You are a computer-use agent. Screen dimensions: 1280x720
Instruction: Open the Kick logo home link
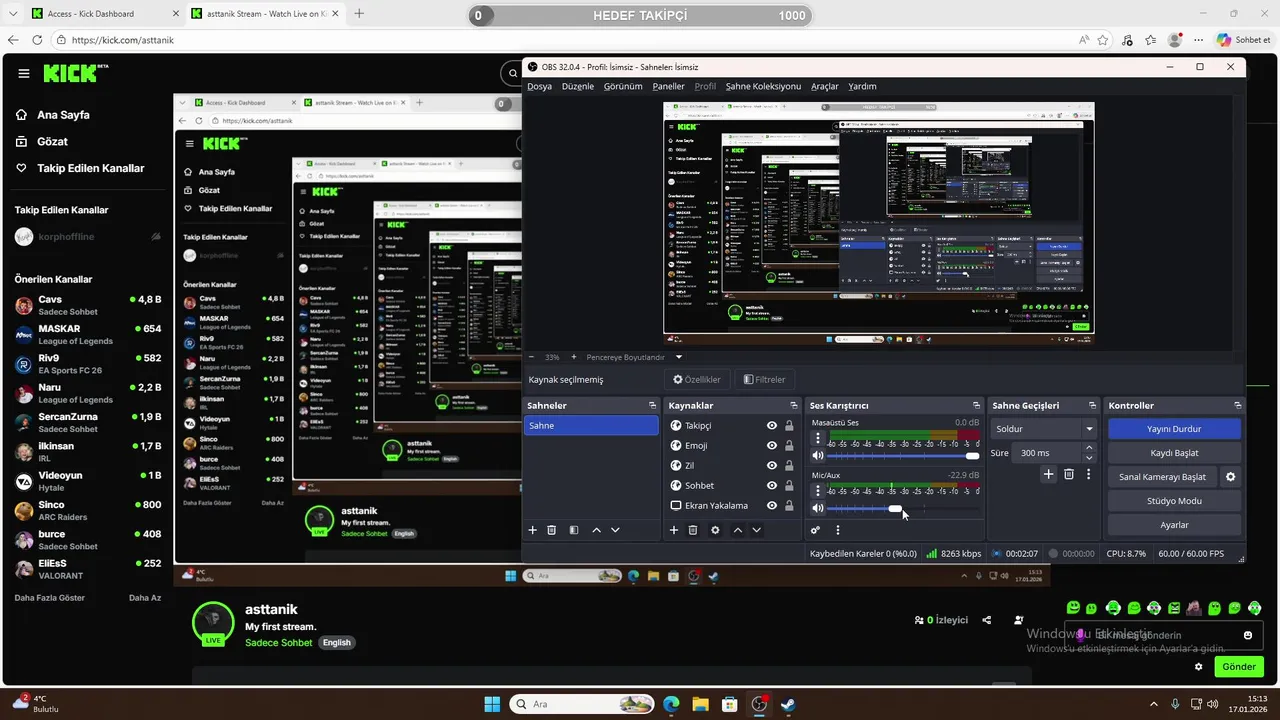[x=76, y=73]
